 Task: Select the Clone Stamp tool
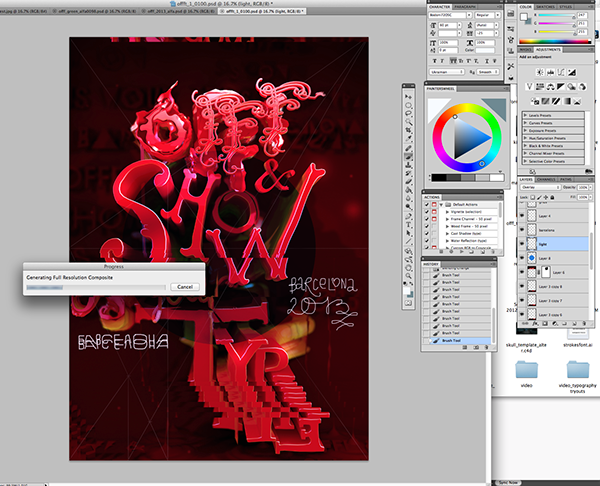pyautogui.click(x=409, y=165)
